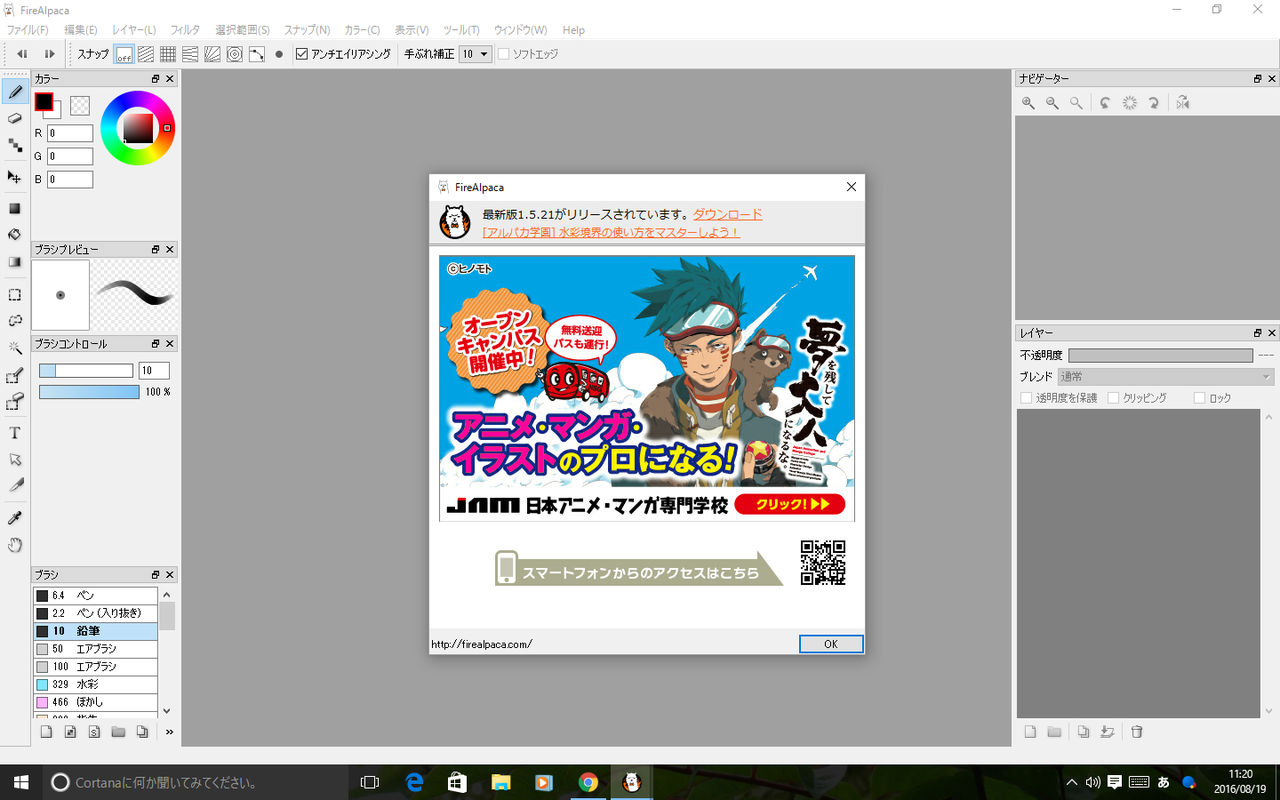Open the レイヤー(L) menu
Viewport: 1280px width, 800px height.
pos(134,30)
